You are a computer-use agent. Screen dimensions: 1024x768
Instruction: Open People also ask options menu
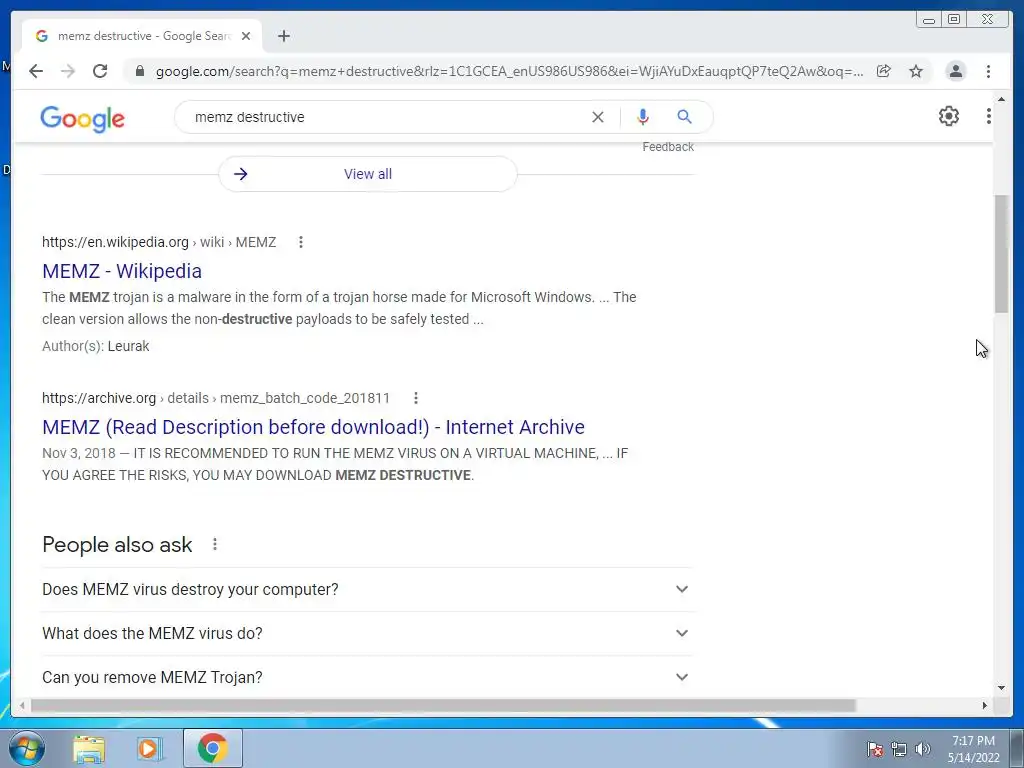(x=215, y=544)
